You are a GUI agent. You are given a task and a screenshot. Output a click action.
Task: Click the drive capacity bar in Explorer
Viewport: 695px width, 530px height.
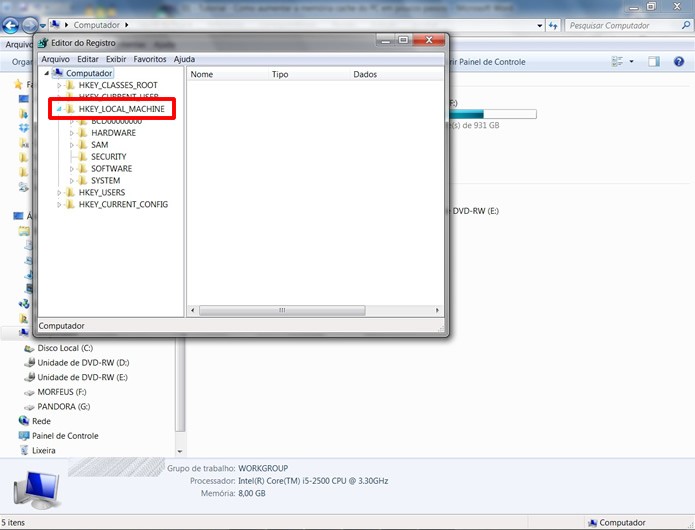[x=492, y=114]
